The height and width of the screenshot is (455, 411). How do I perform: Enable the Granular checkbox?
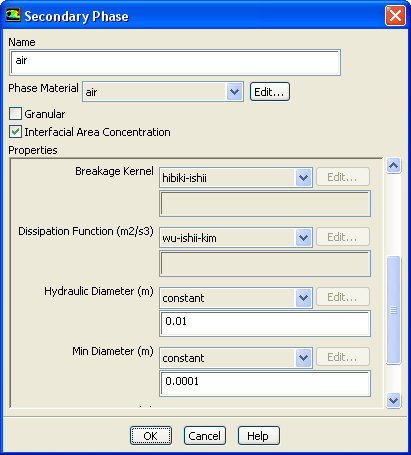15,114
